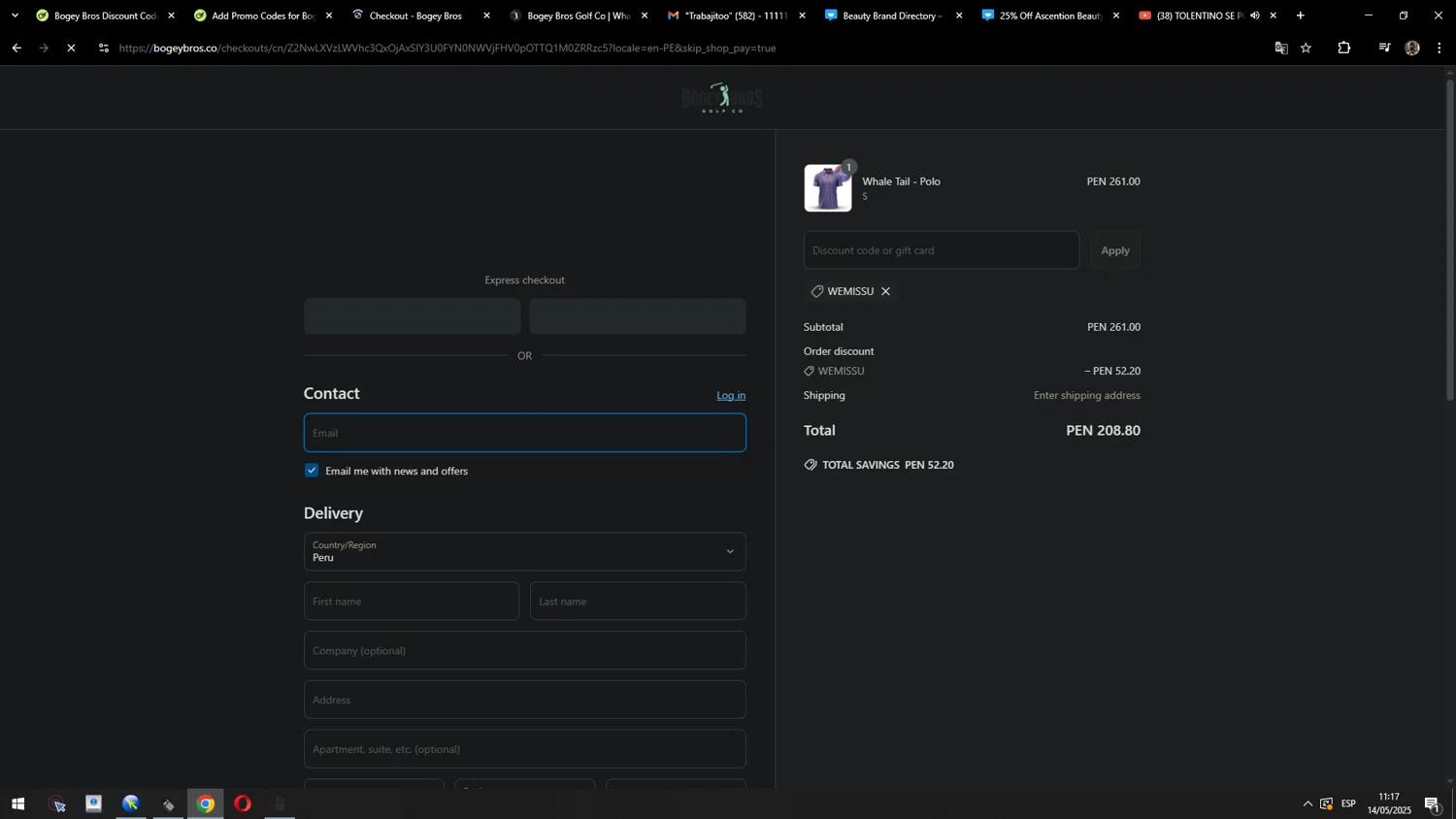Click the PEN 208.80 total amount

1103,430
